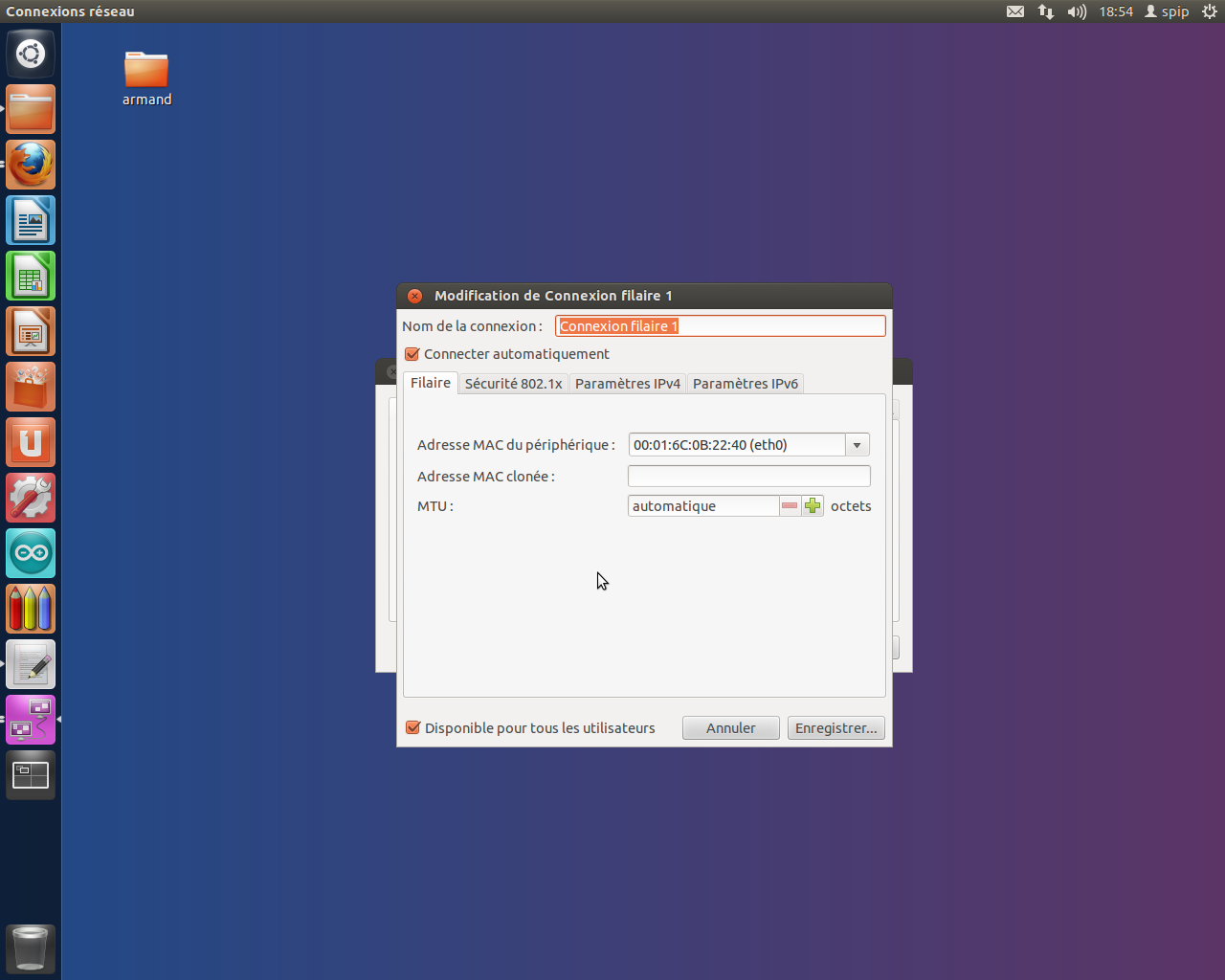The image size is (1225, 980).
Task: Click the Ubuntu Dash home button
Action: (31, 54)
